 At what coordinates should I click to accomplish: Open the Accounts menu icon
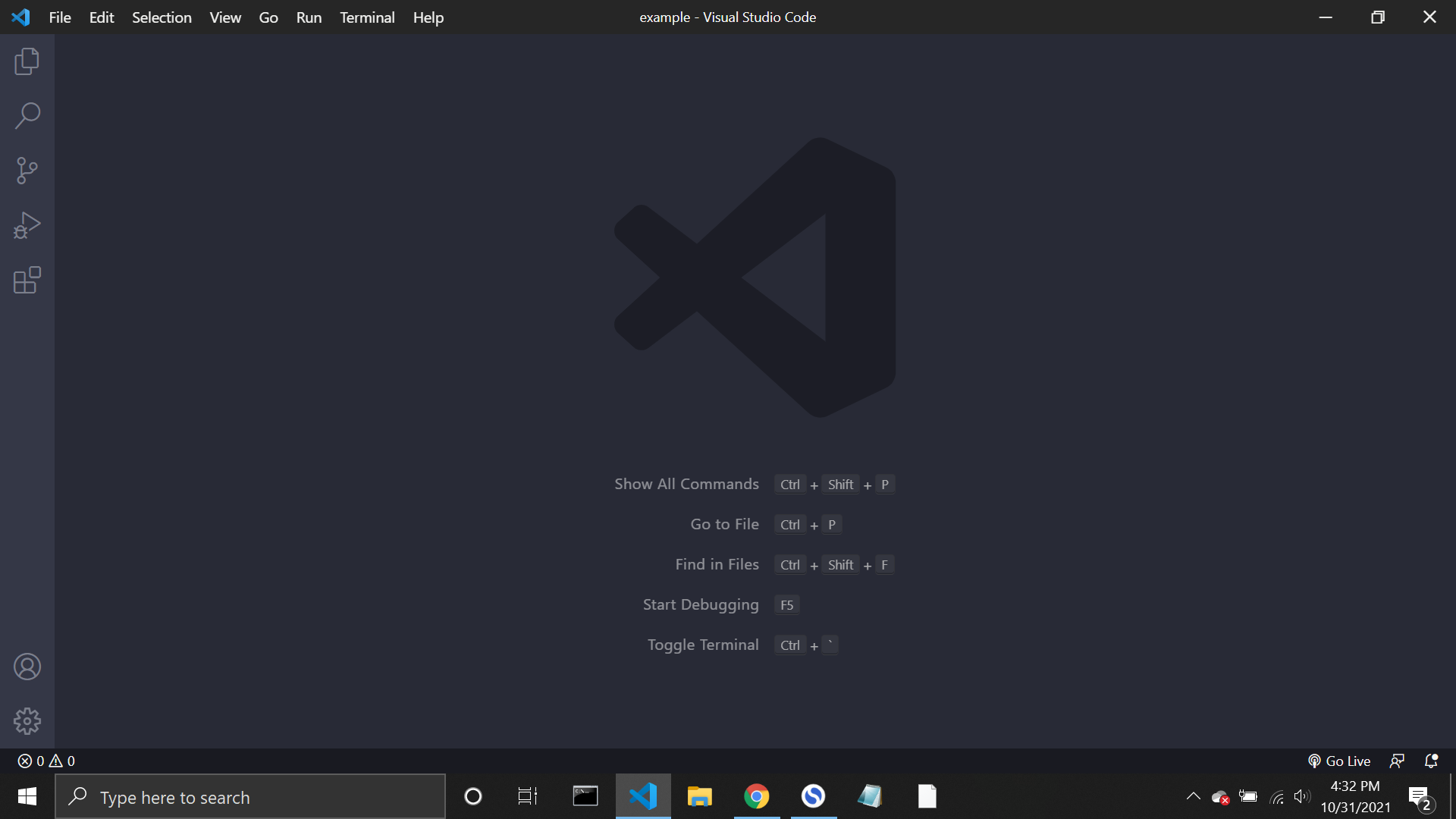pyautogui.click(x=27, y=667)
